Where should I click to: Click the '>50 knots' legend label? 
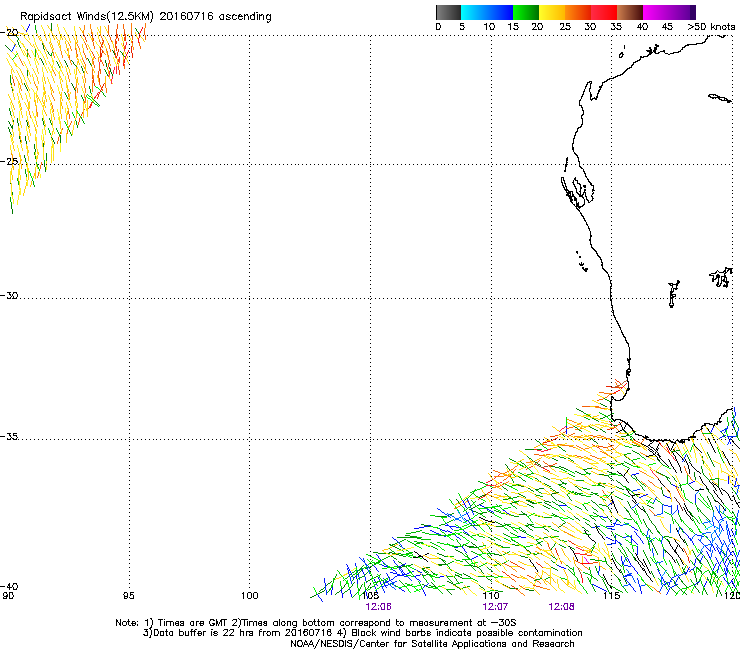pos(711,27)
